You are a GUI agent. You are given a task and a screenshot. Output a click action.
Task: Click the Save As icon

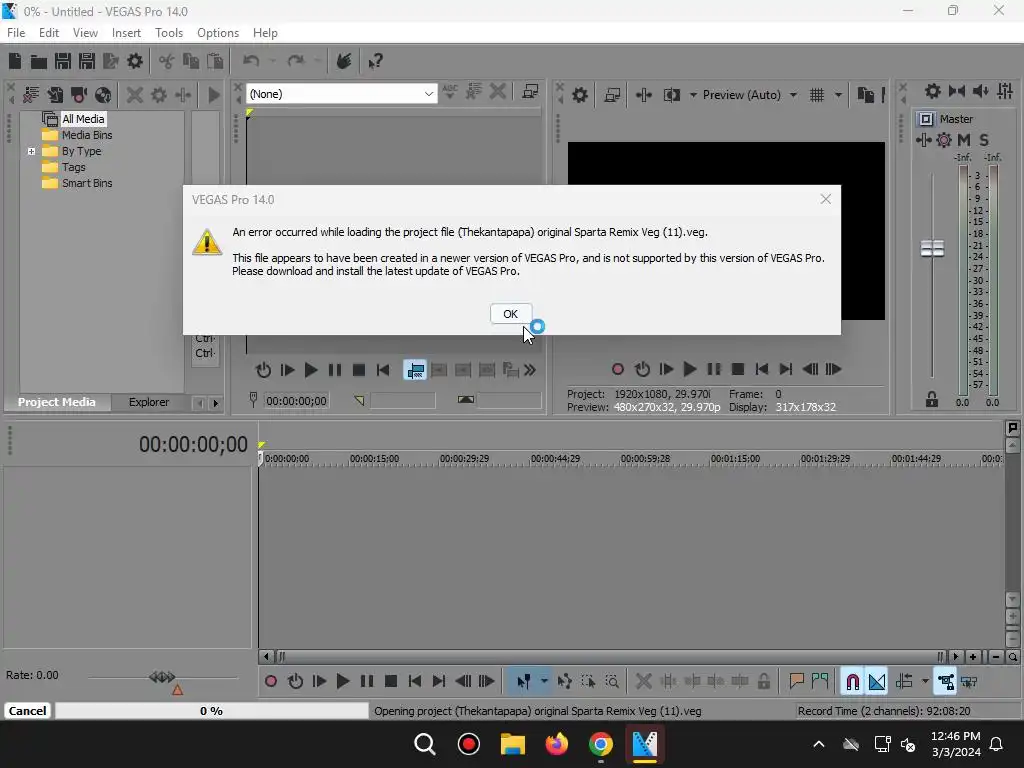tap(87, 61)
